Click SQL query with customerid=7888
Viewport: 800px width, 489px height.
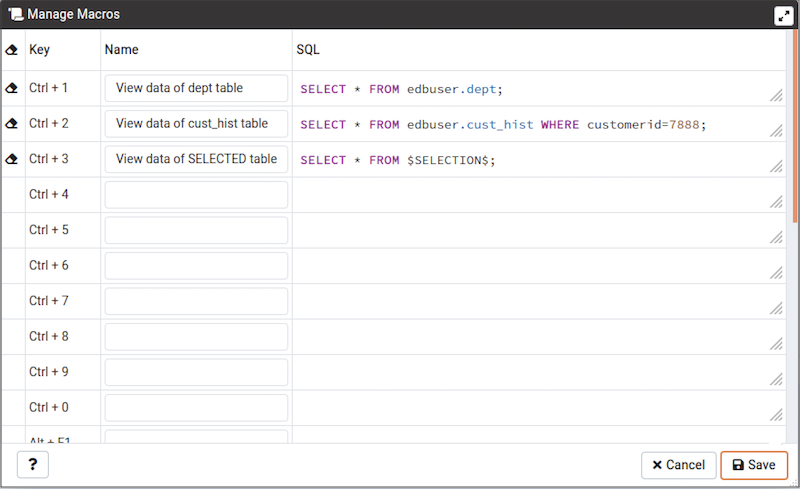pyautogui.click(x=503, y=125)
